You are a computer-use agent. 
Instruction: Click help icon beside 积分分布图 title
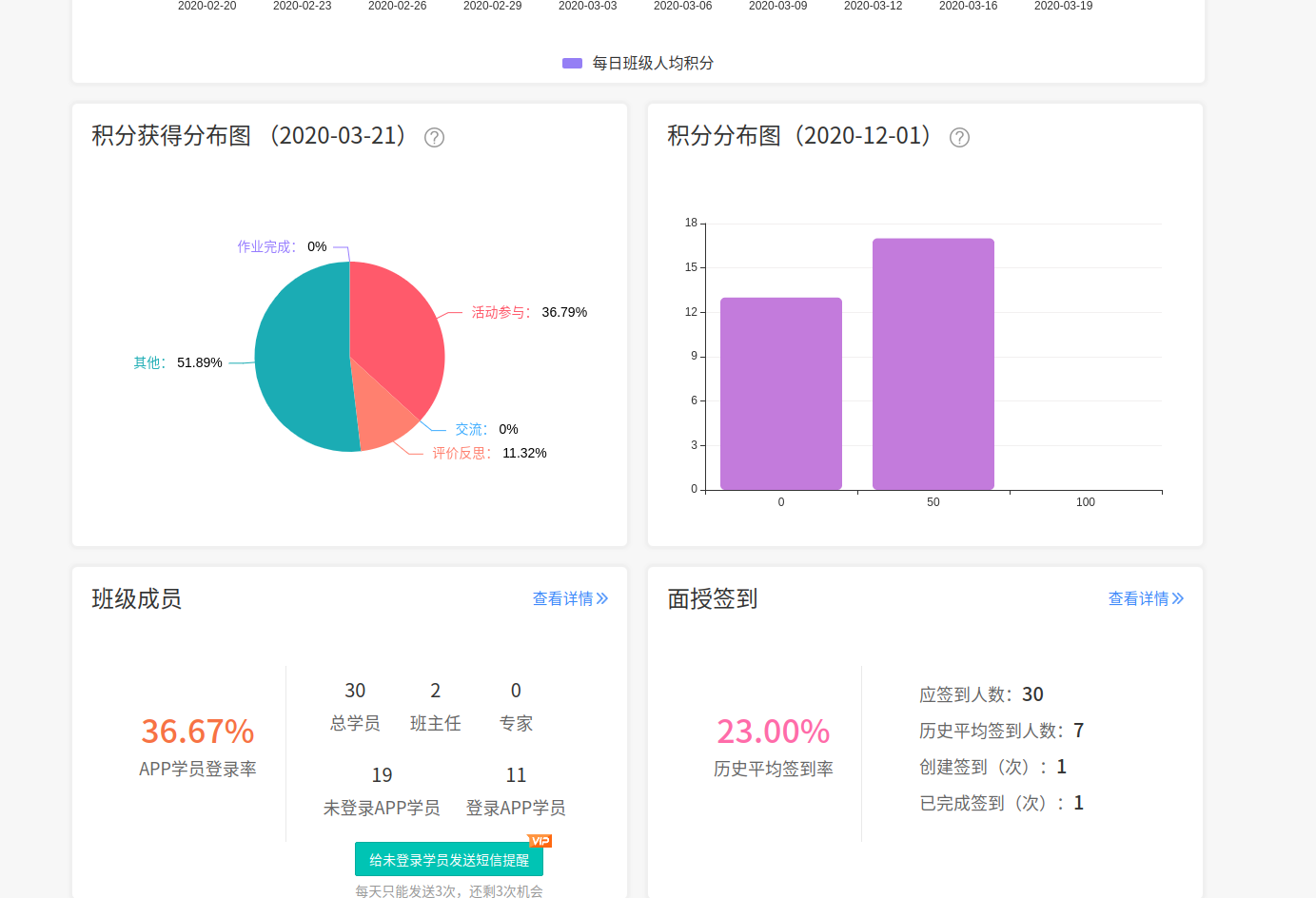pos(959,137)
